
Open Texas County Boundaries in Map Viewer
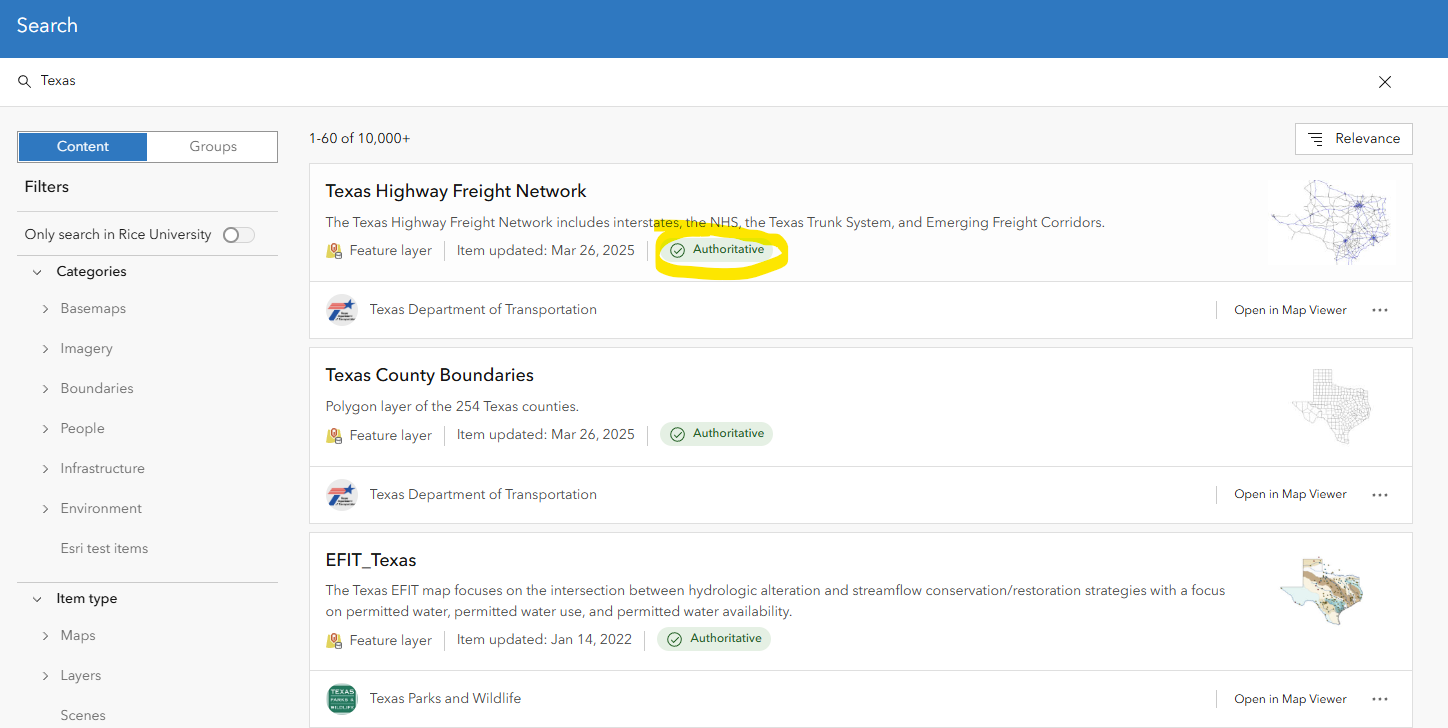pos(1290,494)
